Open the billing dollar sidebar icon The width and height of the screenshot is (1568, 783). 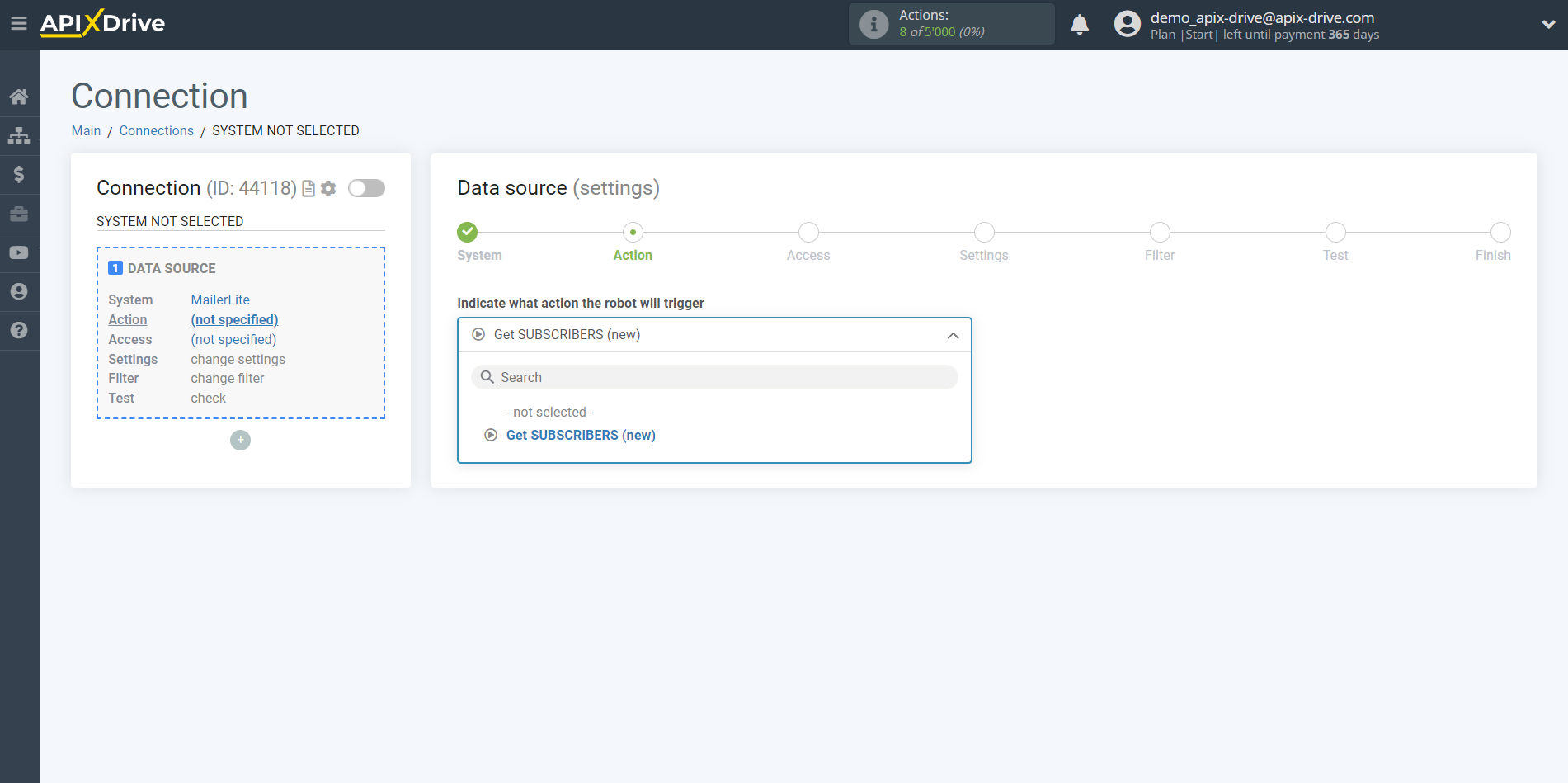pyautogui.click(x=19, y=174)
